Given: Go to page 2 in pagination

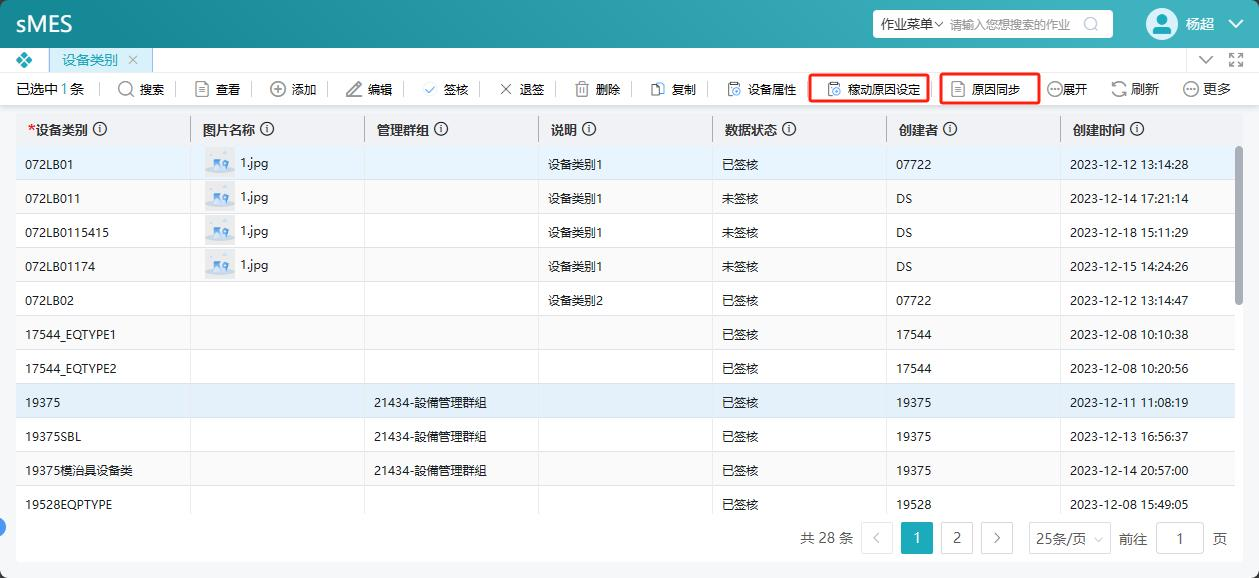Looking at the screenshot, I should point(957,538).
